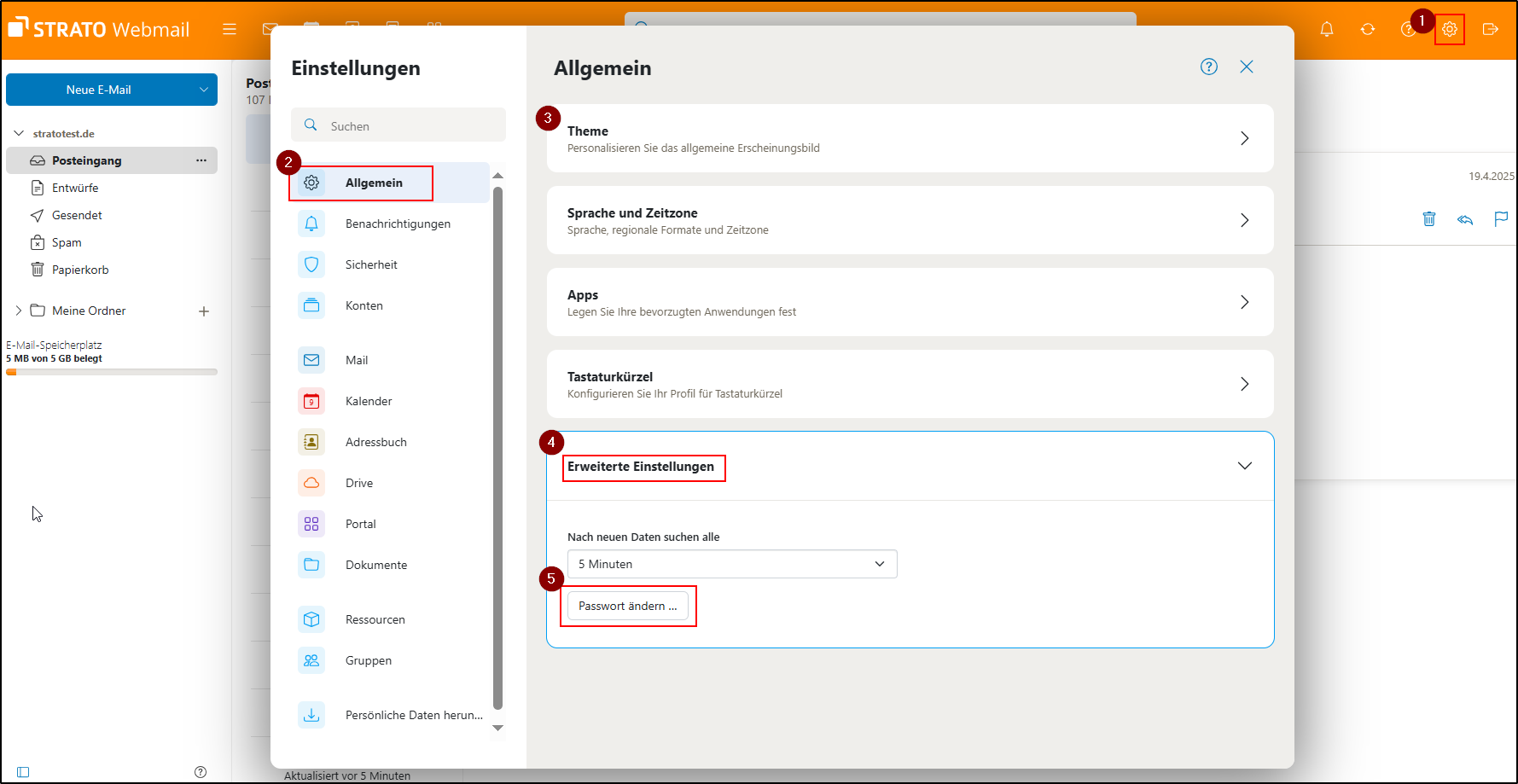Select the Drive cloud icon in settings sidebar
Image resolution: width=1518 pixels, height=784 pixels.
point(311,482)
